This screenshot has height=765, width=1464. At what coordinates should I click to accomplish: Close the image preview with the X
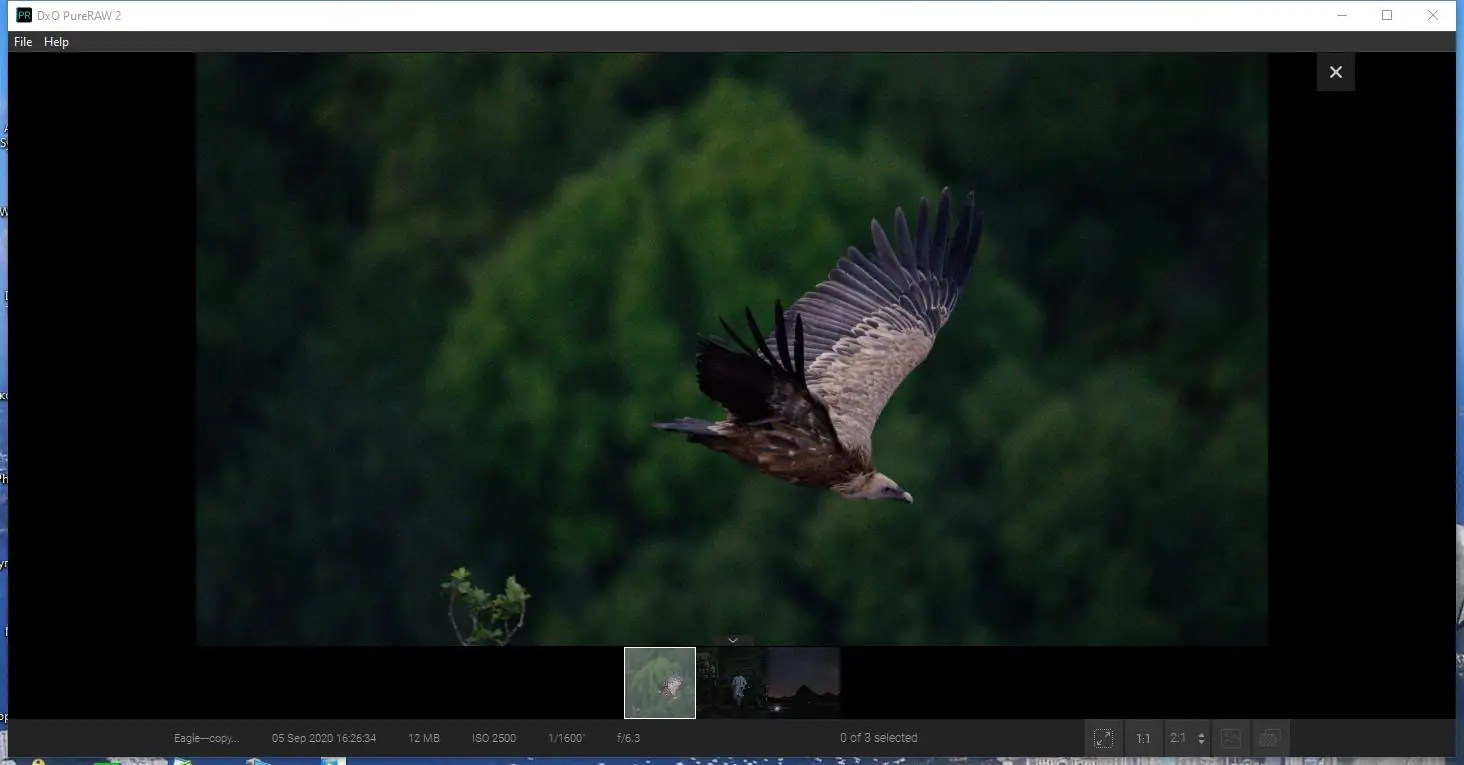tap(1335, 72)
